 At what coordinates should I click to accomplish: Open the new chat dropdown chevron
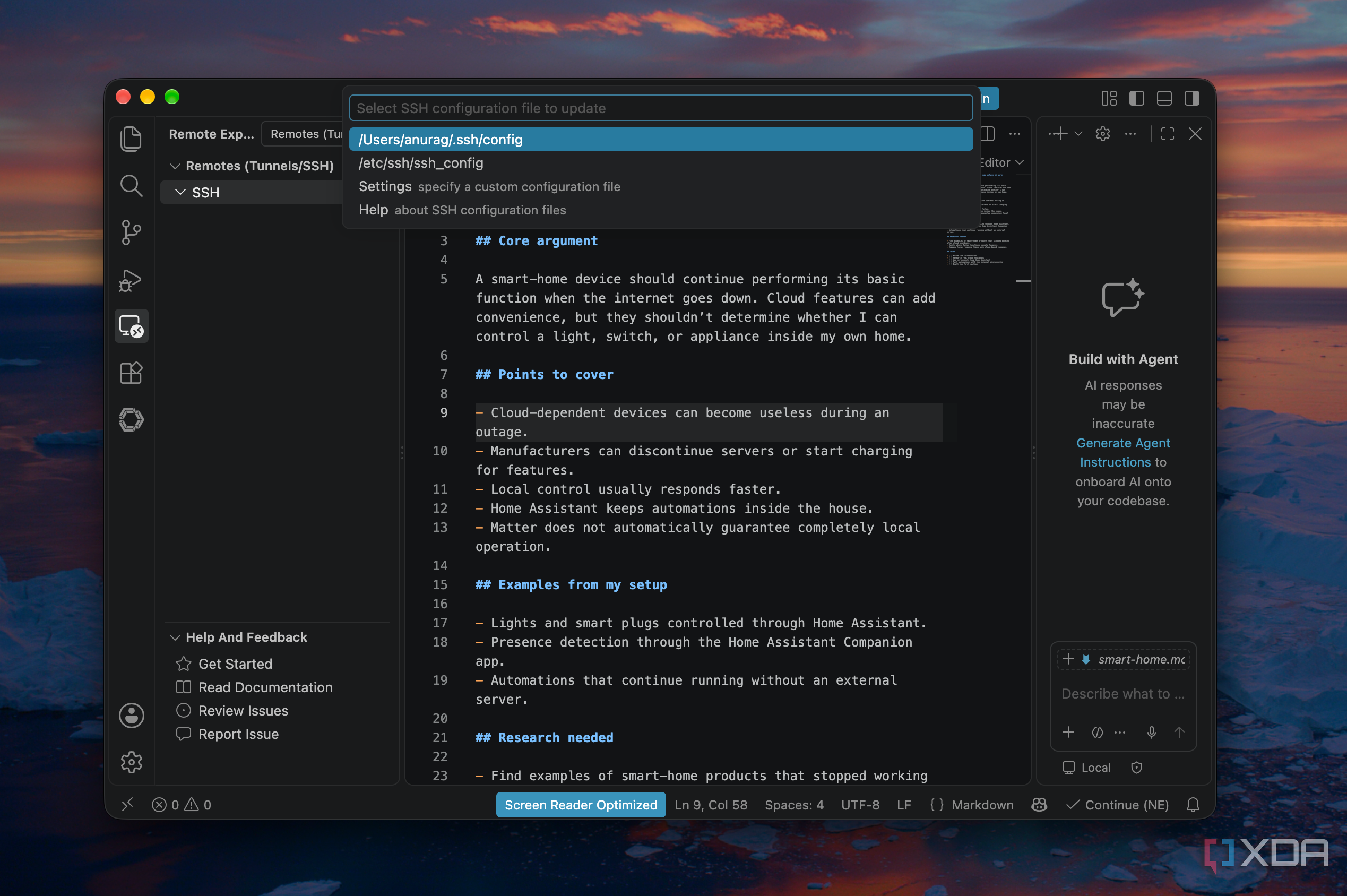tap(1078, 134)
